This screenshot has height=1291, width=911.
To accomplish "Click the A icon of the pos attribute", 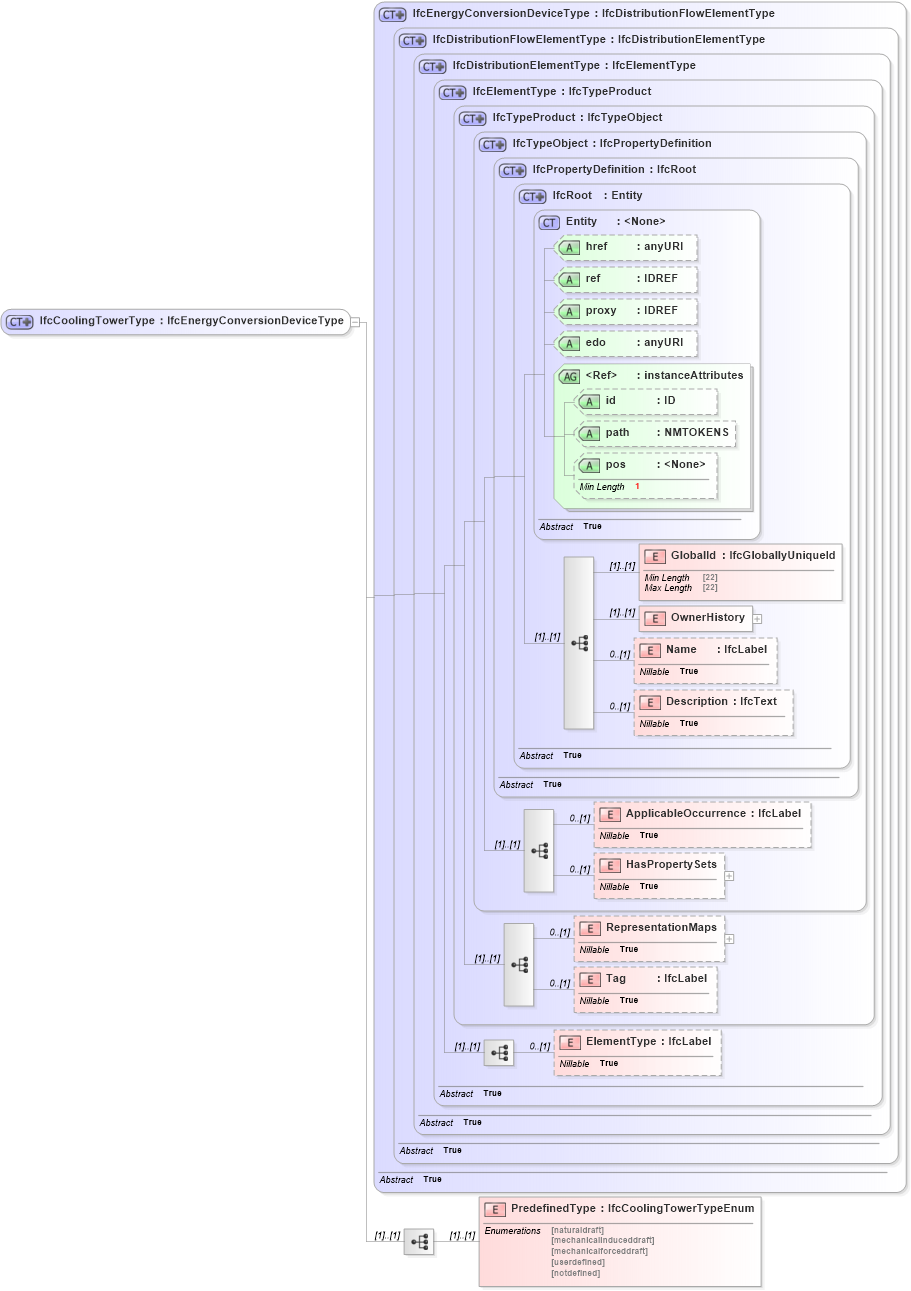I will 590,465.
